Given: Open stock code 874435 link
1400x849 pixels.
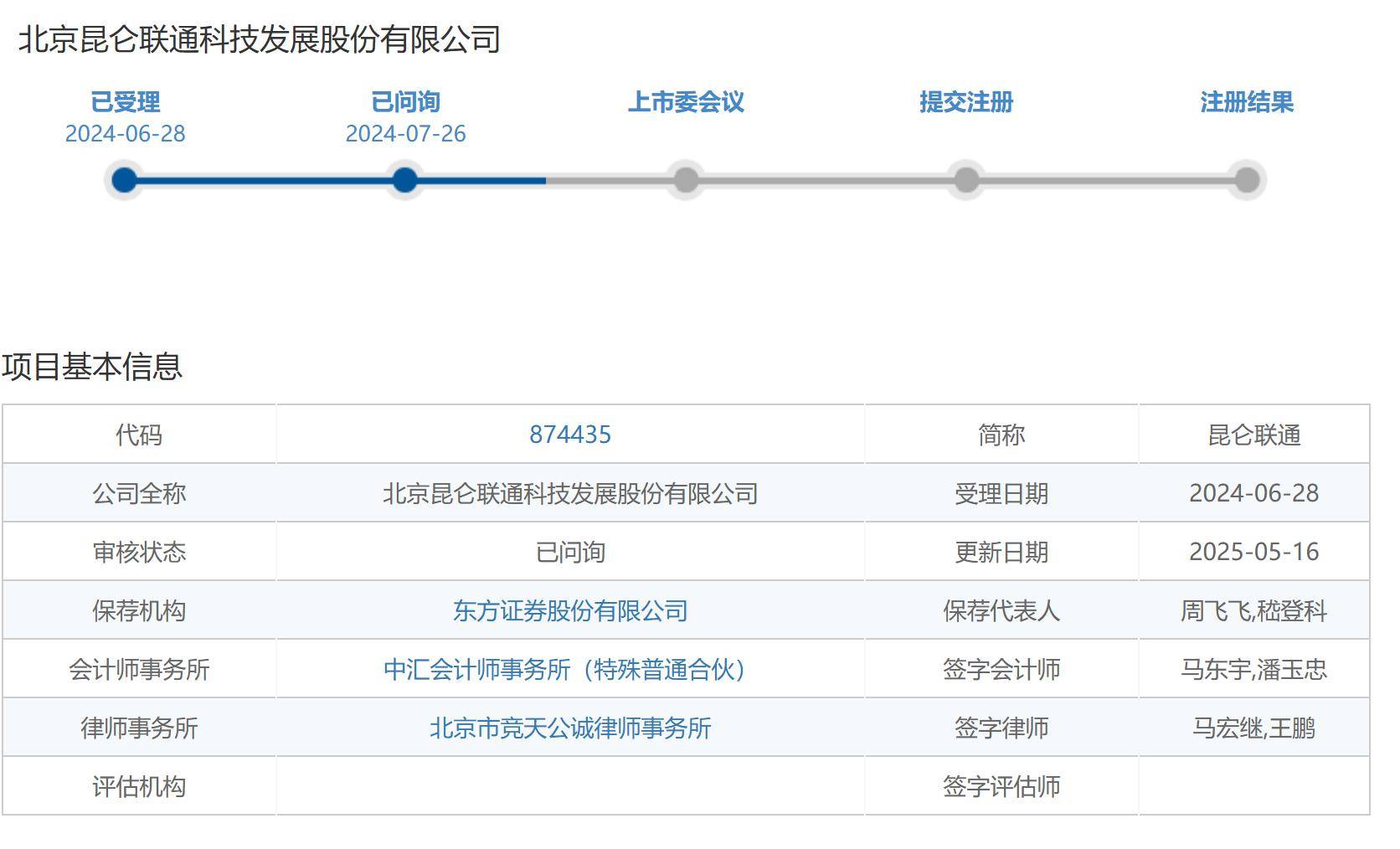Looking at the screenshot, I should click(569, 435).
